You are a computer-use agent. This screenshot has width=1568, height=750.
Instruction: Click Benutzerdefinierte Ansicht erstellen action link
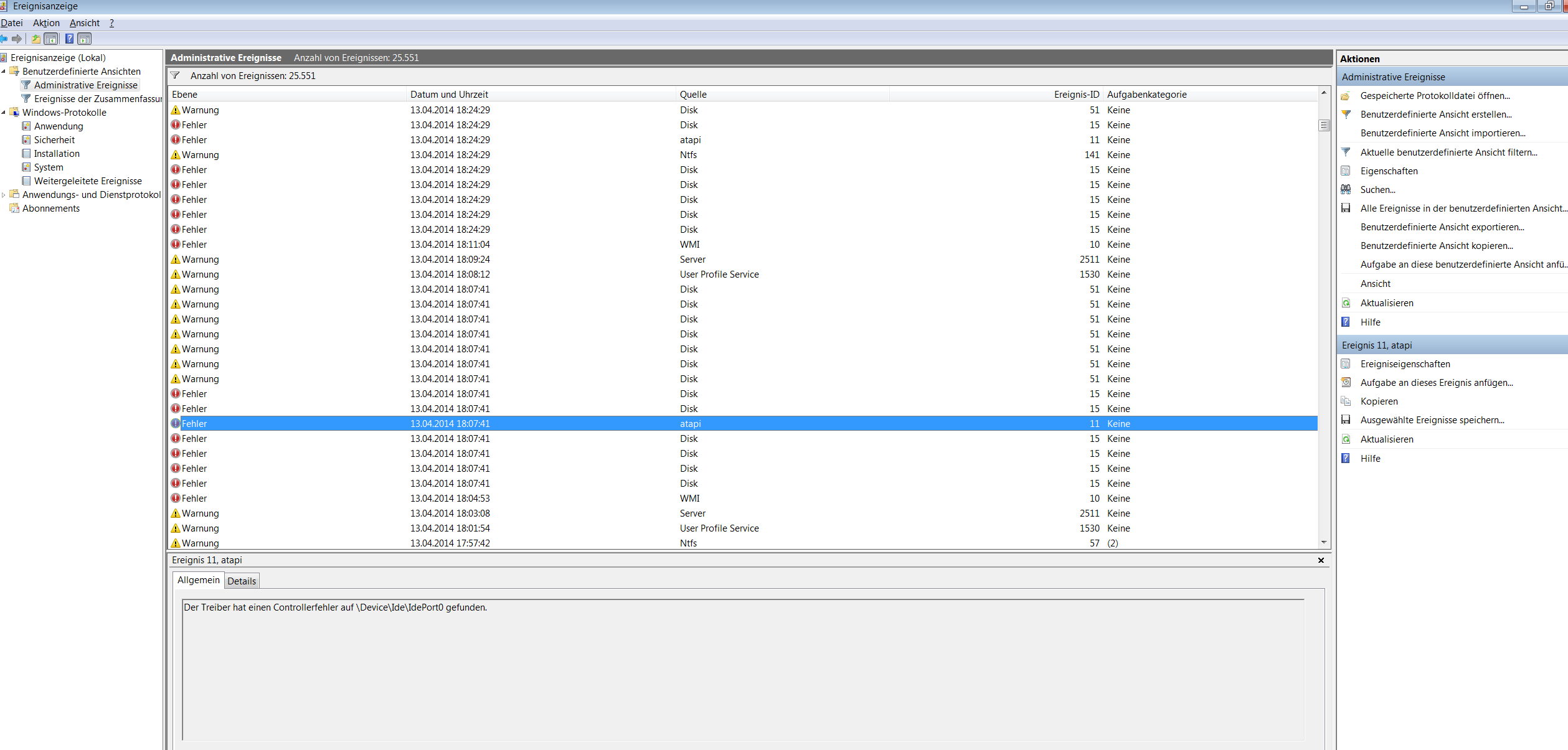tap(1435, 115)
